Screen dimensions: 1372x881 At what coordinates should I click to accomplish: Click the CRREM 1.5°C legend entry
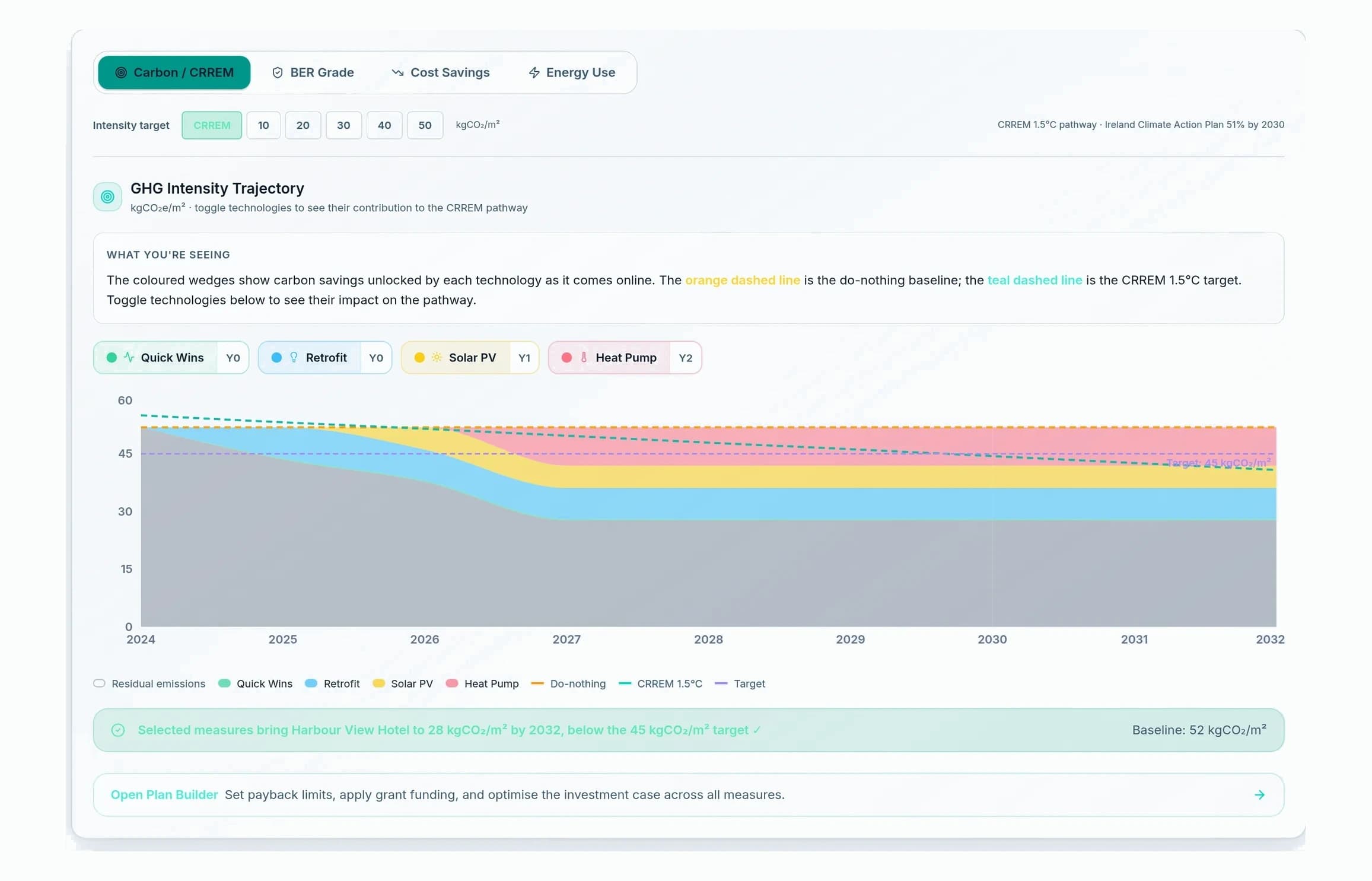[660, 683]
